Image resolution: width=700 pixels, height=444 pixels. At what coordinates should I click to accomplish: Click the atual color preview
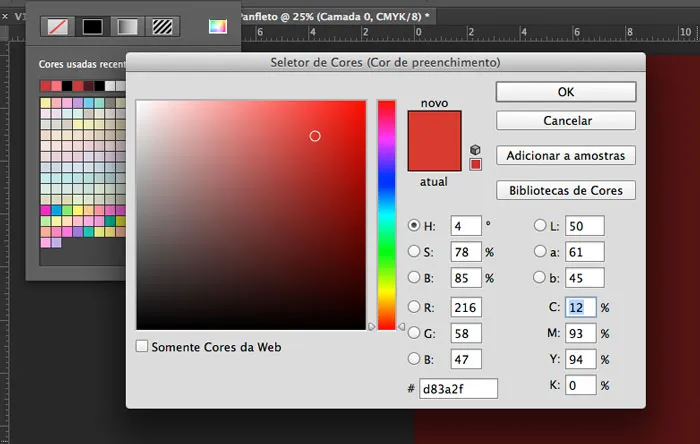click(434, 156)
